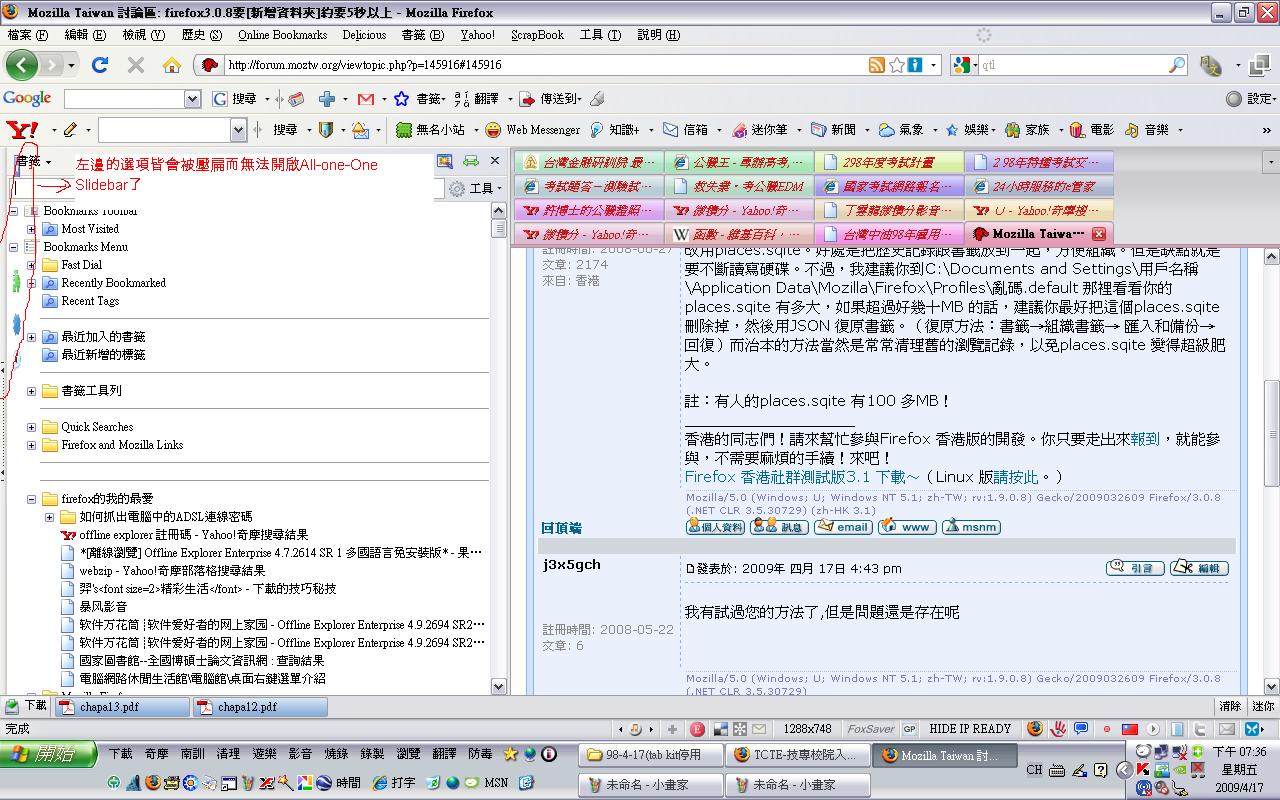Viewport: 1280px width, 800px height.
Task: Click the Yahoo! logo in Yahoo toolbar
Action: click(x=22, y=130)
